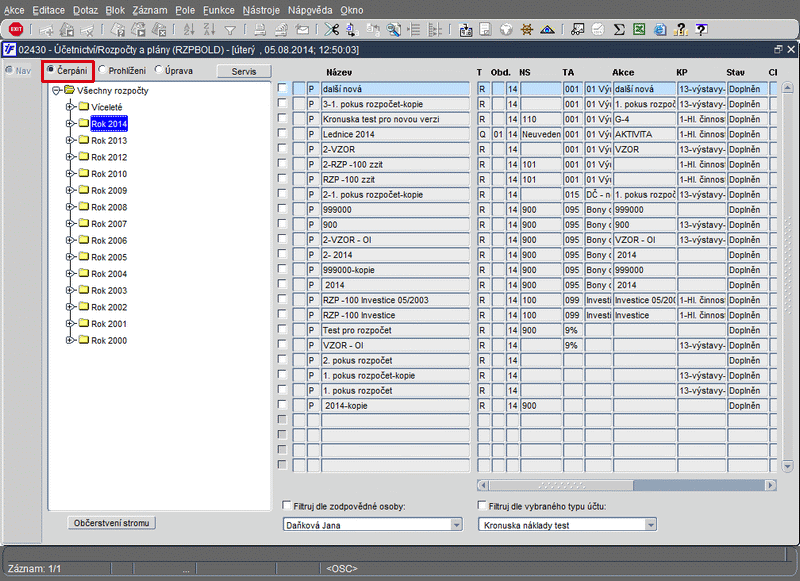Click the Sigma sum icon
This screenshot has width=800, height=581.
[619, 30]
